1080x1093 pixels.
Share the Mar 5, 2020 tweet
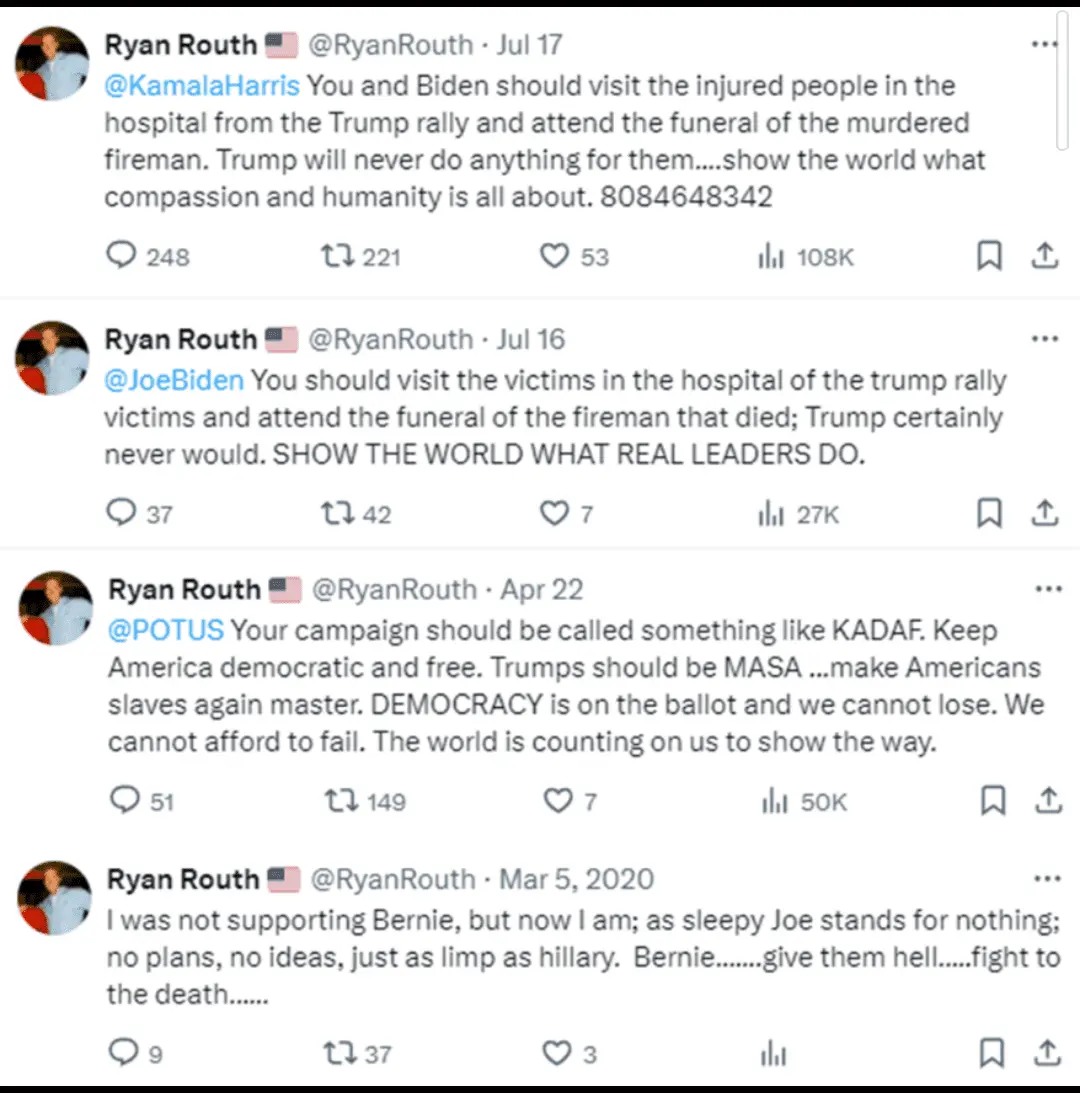pos(1048,1052)
